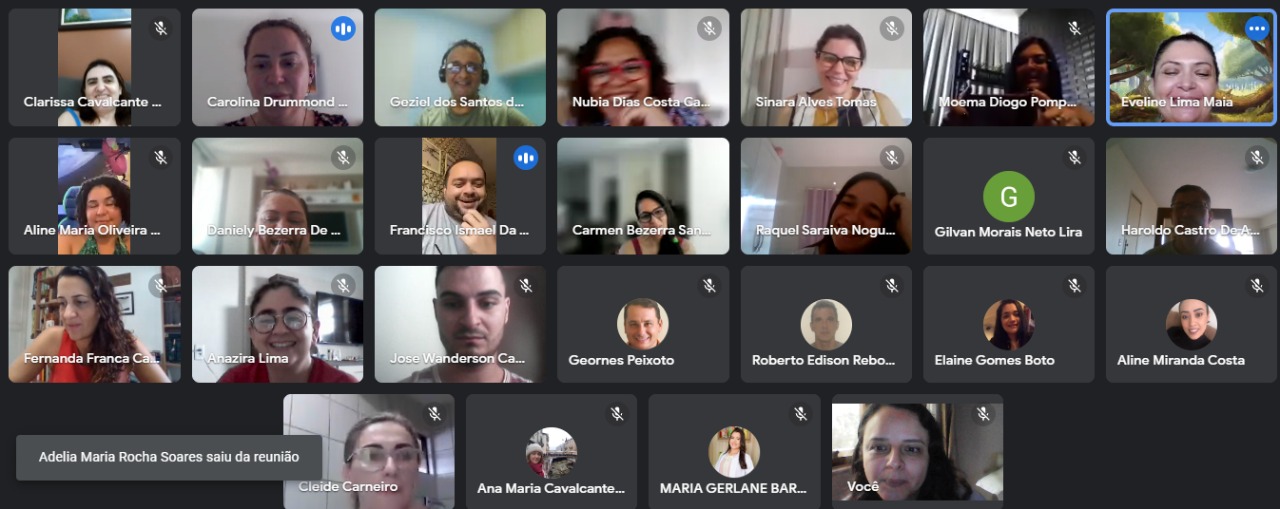Click the mute icon on Sinara Alves Tomas's tile
This screenshot has width=1280, height=509.
tap(892, 29)
